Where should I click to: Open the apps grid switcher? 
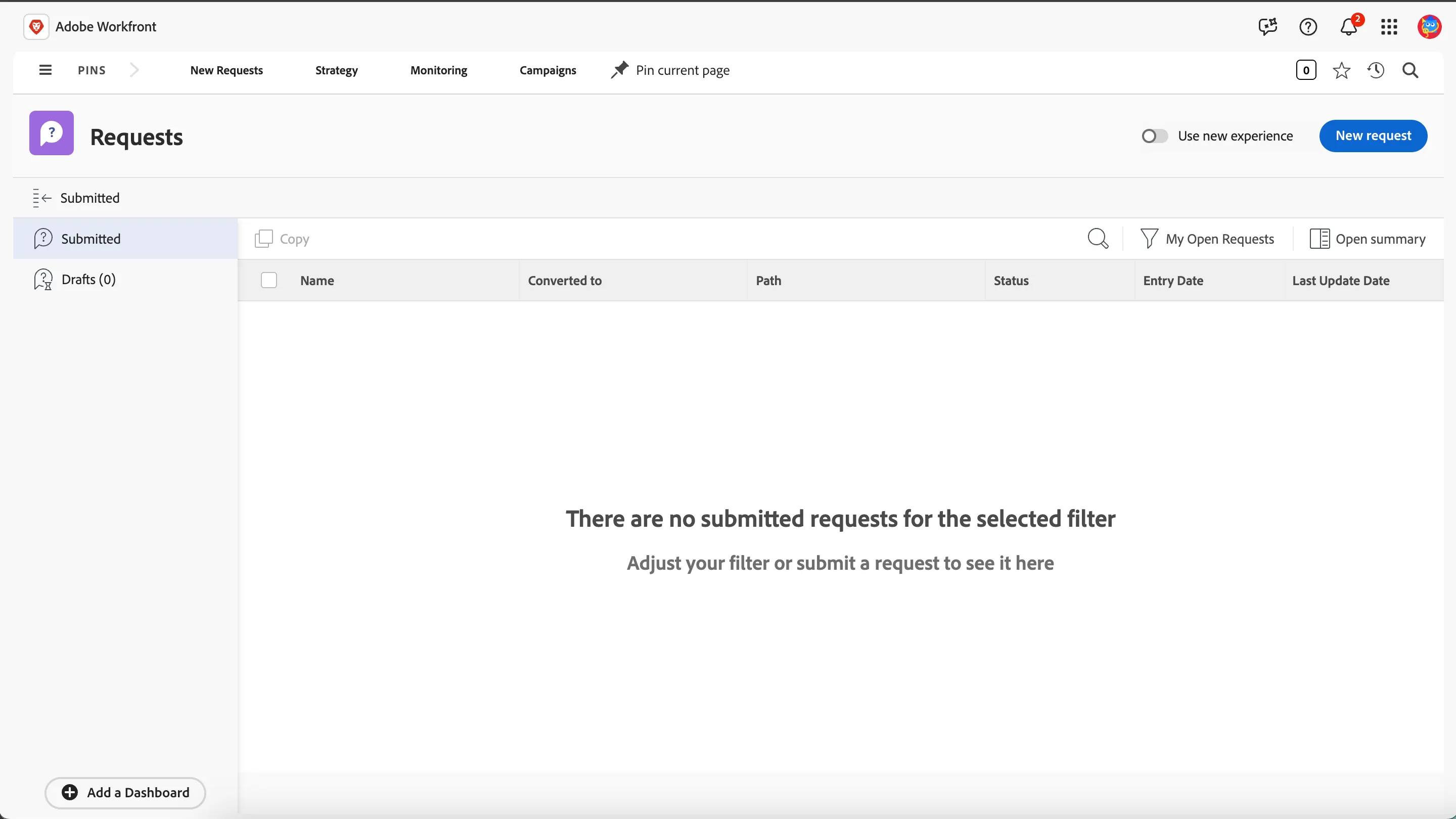pyautogui.click(x=1389, y=27)
